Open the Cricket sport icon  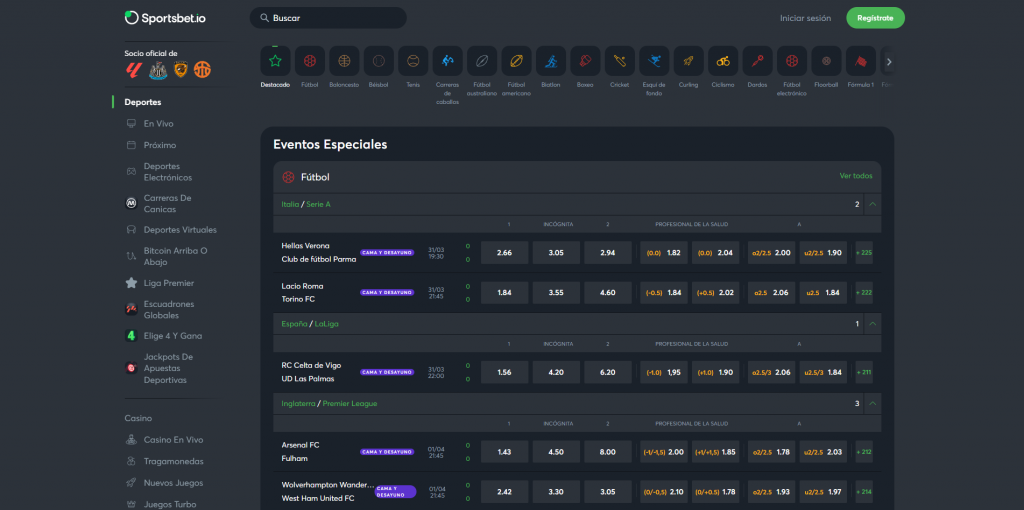620,61
